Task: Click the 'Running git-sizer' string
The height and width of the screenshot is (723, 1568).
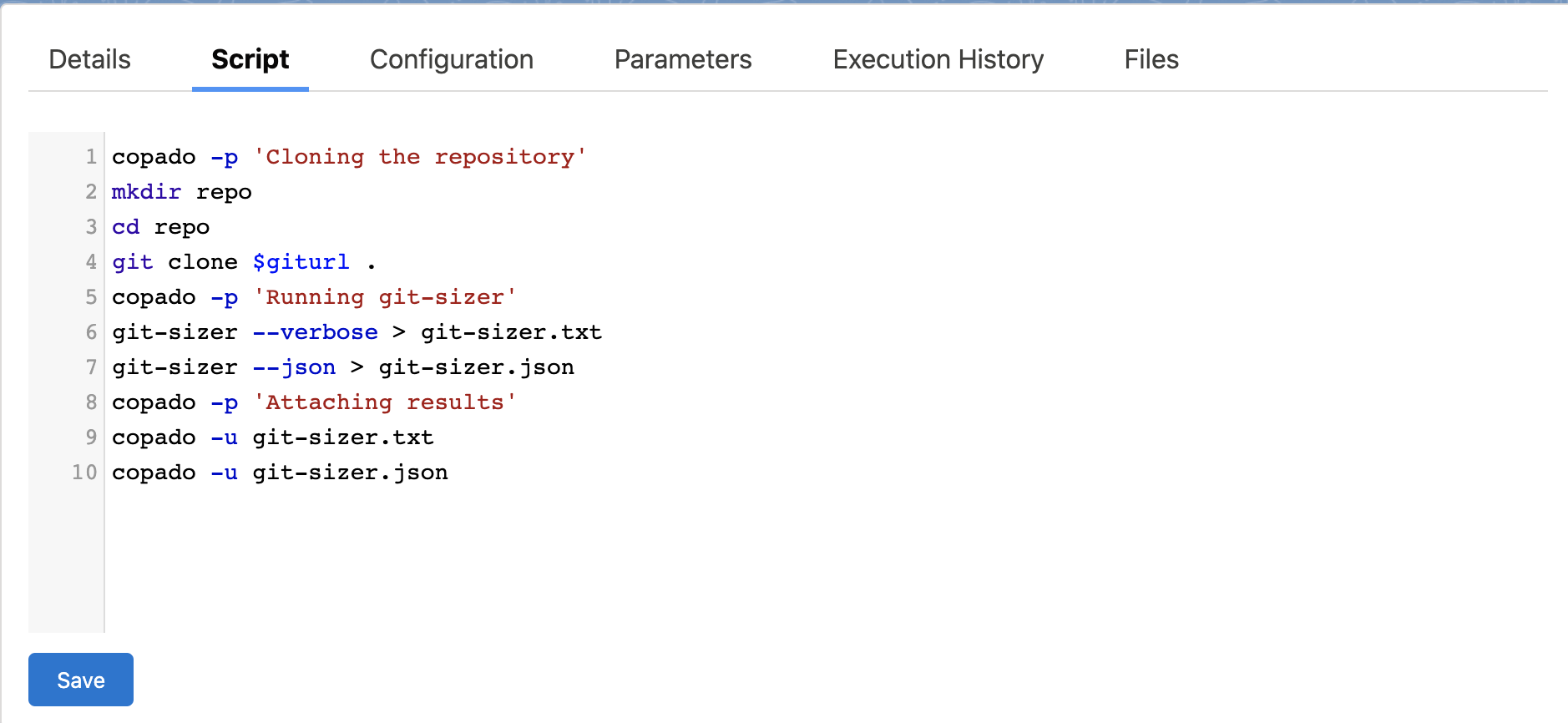Action: point(385,297)
